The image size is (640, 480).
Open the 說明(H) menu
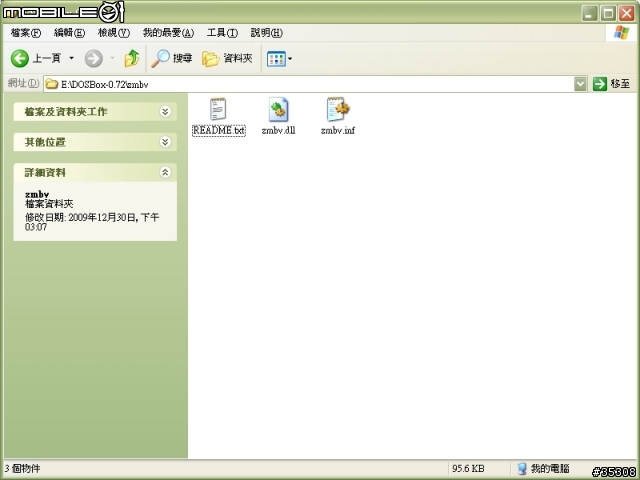point(266,33)
